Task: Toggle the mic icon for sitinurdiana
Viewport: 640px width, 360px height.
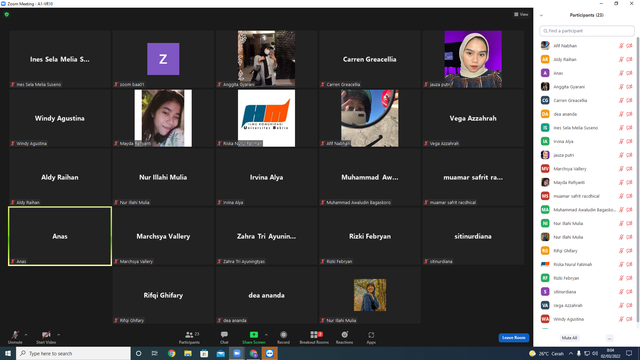Action: pos(621,292)
